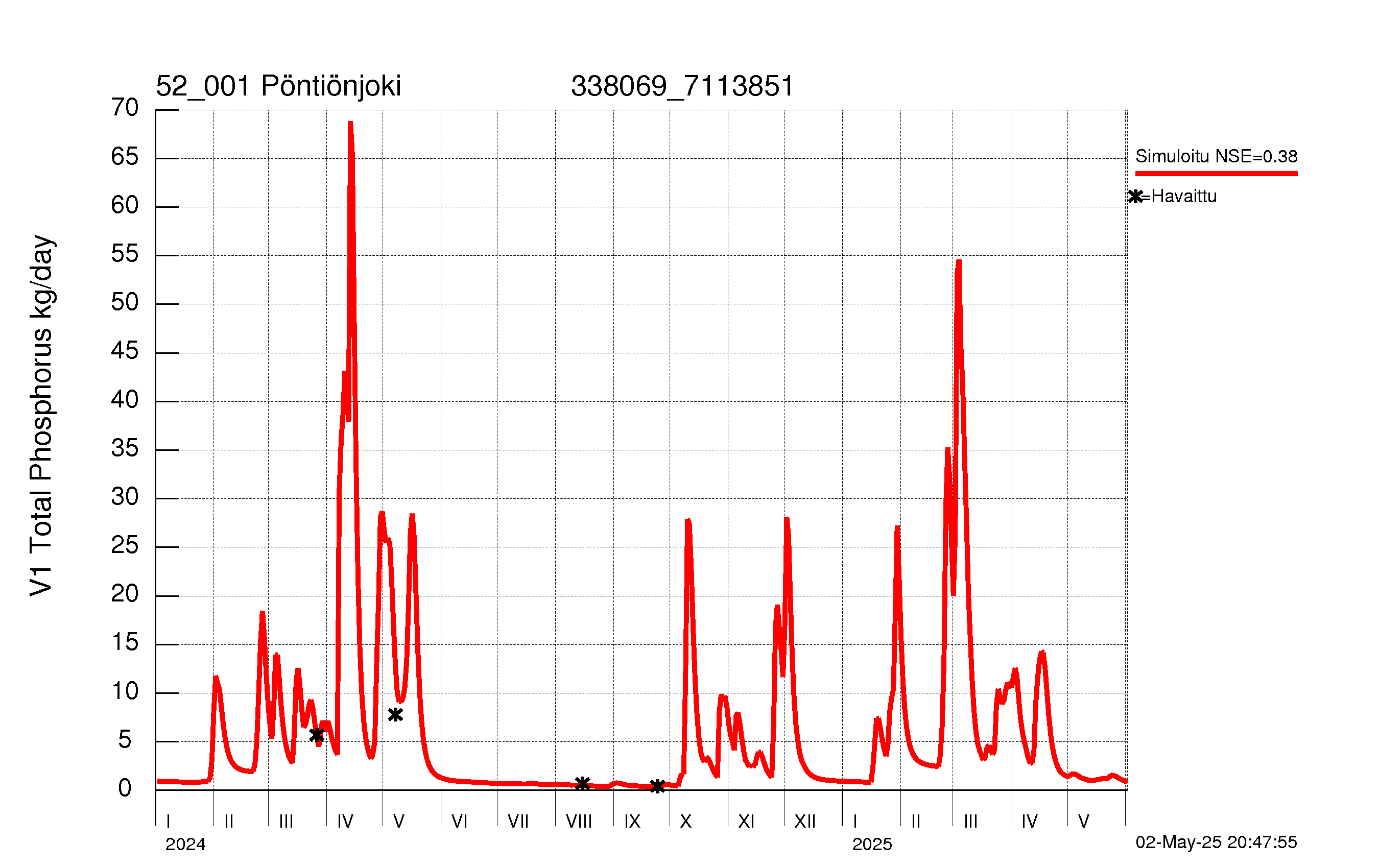Click the 2025 month label 'I' above the year 2025
The image size is (1379, 868).
tap(855, 822)
